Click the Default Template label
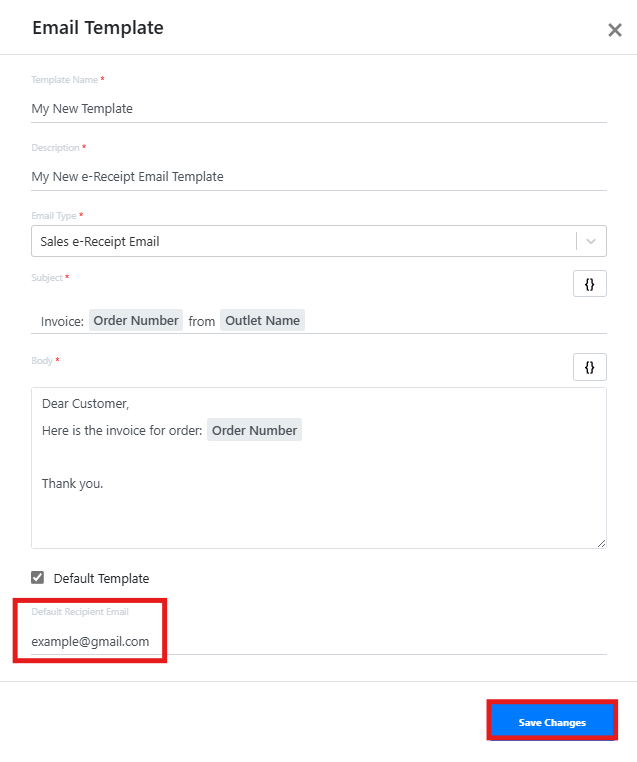This screenshot has height=762, width=637. (x=101, y=578)
